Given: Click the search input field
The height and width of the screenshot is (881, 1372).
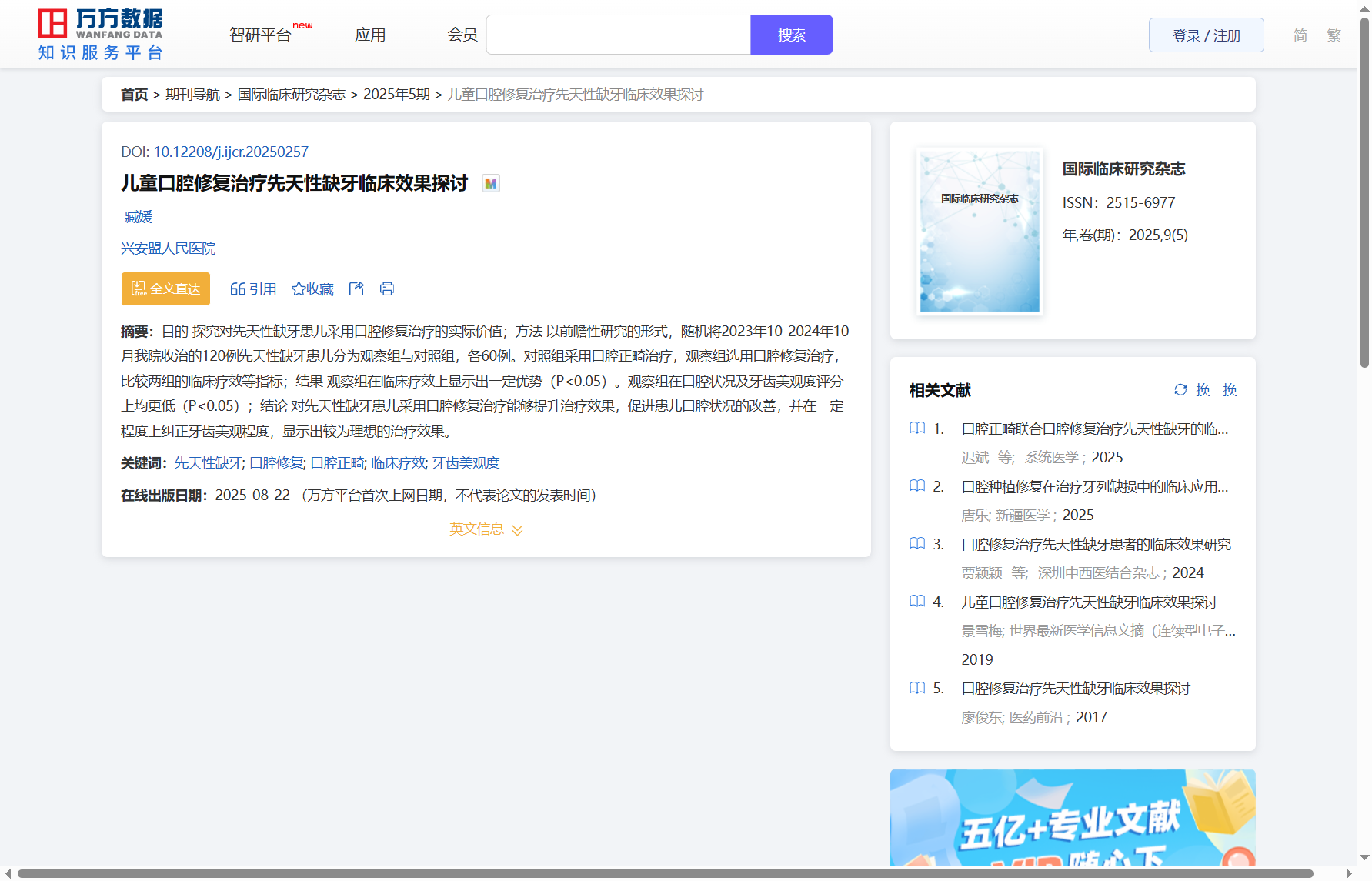Looking at the screenshot, I should pyautogui.click(x=618, y=35).
